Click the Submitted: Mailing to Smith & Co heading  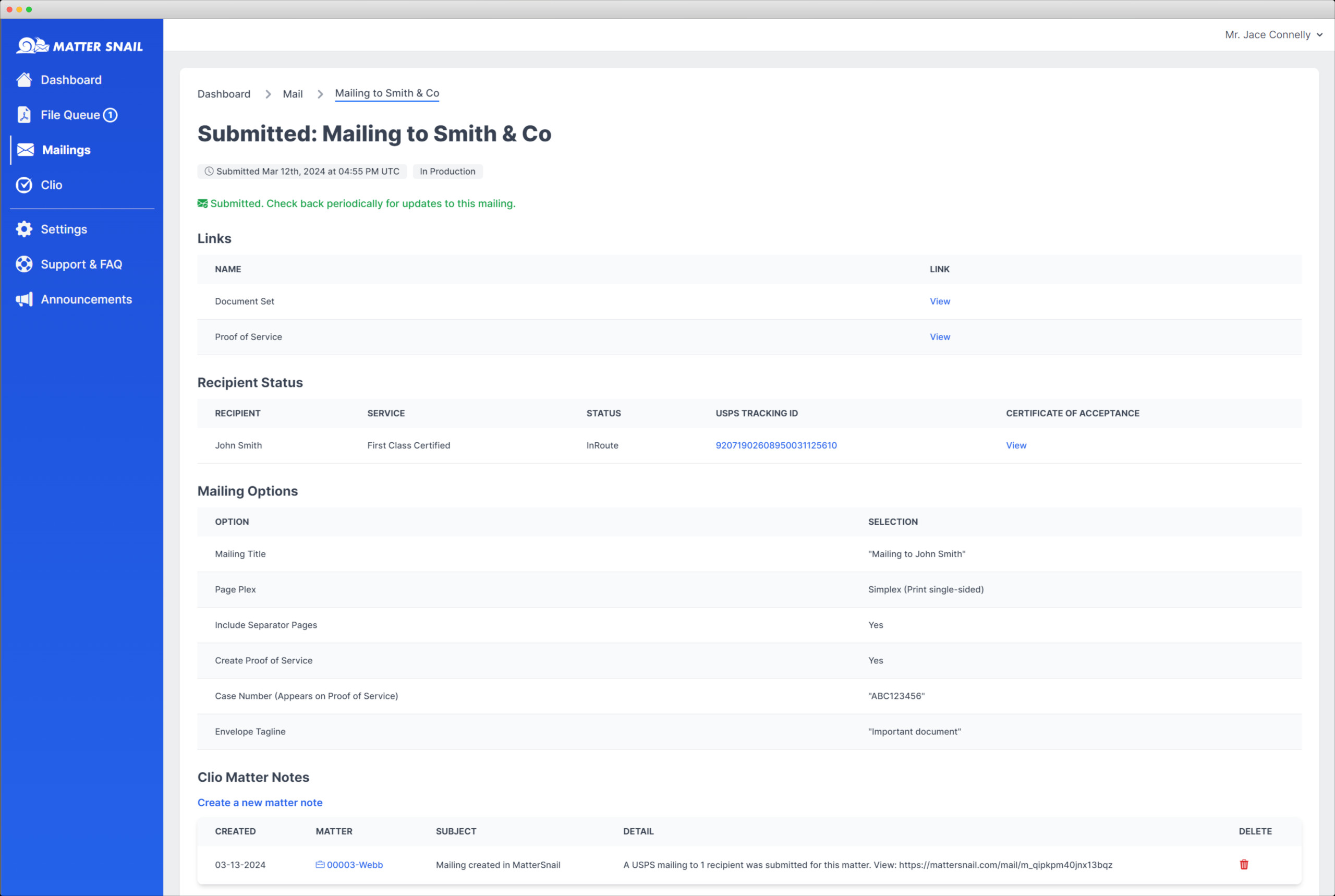pos(374,134)
